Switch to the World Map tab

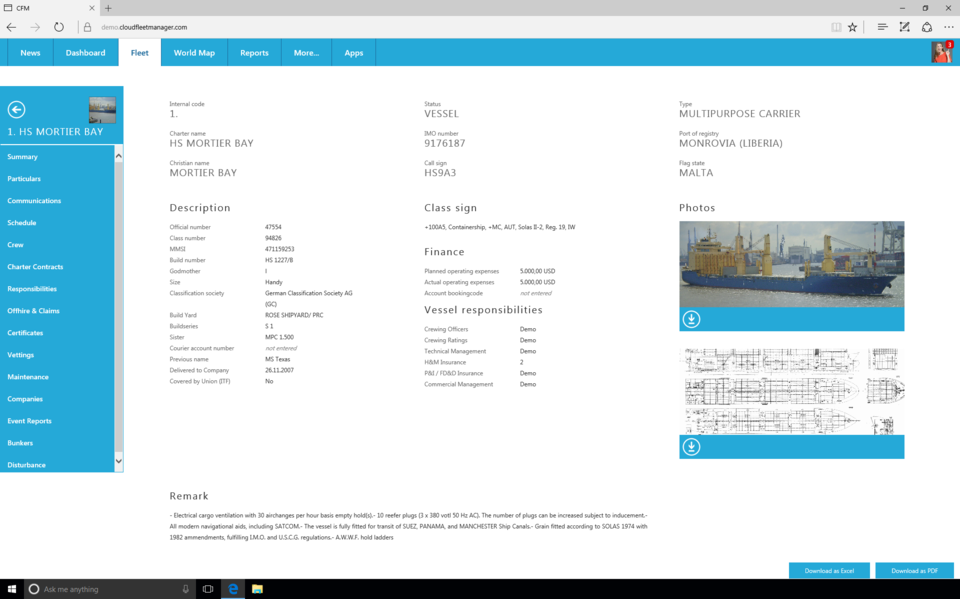tap(194, 53)
